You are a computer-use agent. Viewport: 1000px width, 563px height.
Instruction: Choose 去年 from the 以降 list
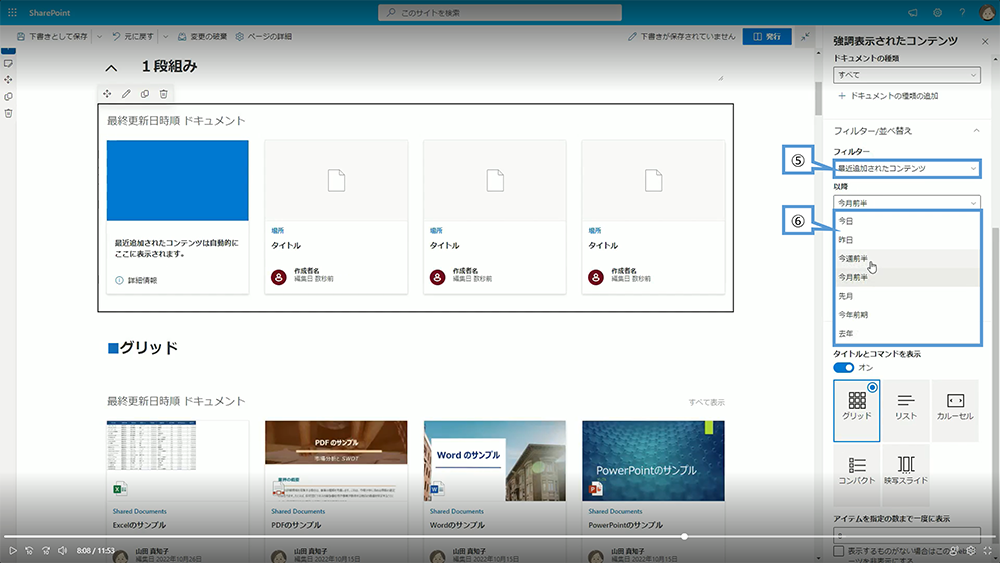[907, 333]
